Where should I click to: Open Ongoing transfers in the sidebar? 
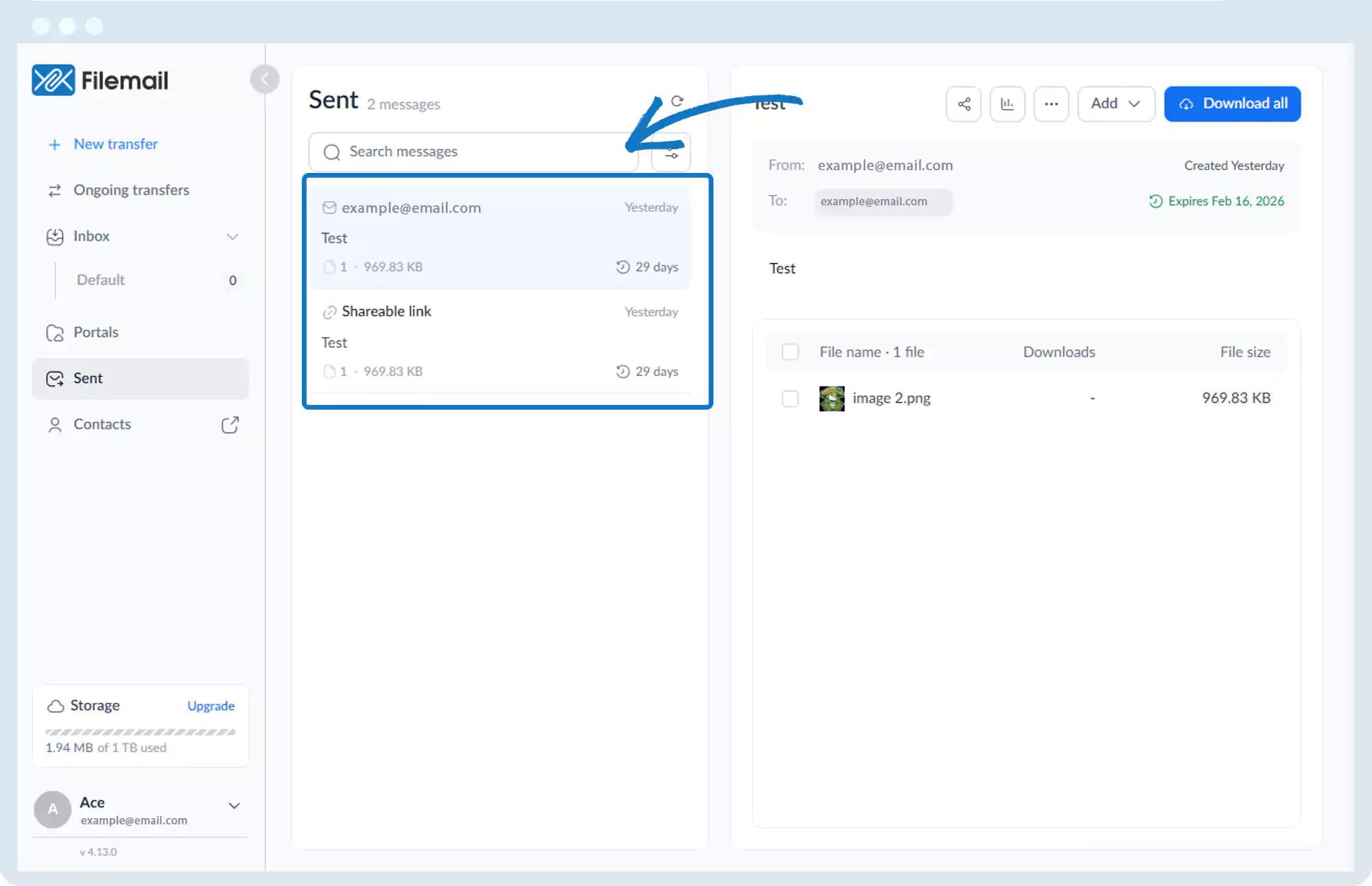[x=131, y=190]
